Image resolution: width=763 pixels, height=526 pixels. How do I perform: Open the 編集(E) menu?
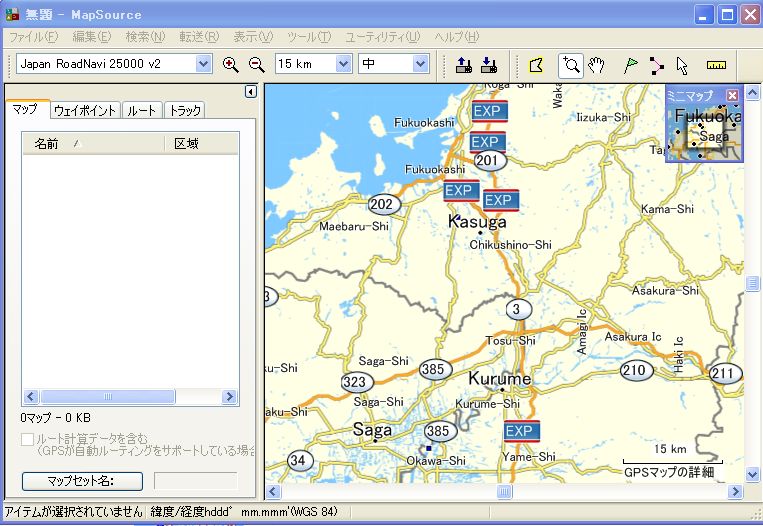tap(91, 36)
